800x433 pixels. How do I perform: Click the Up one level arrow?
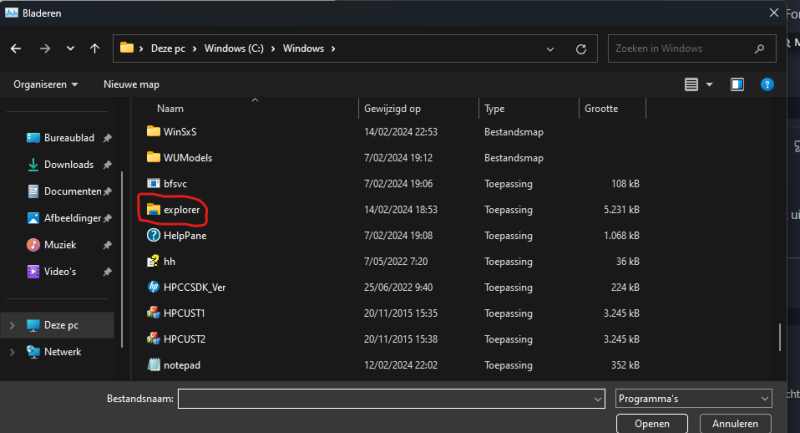[94, 48]
